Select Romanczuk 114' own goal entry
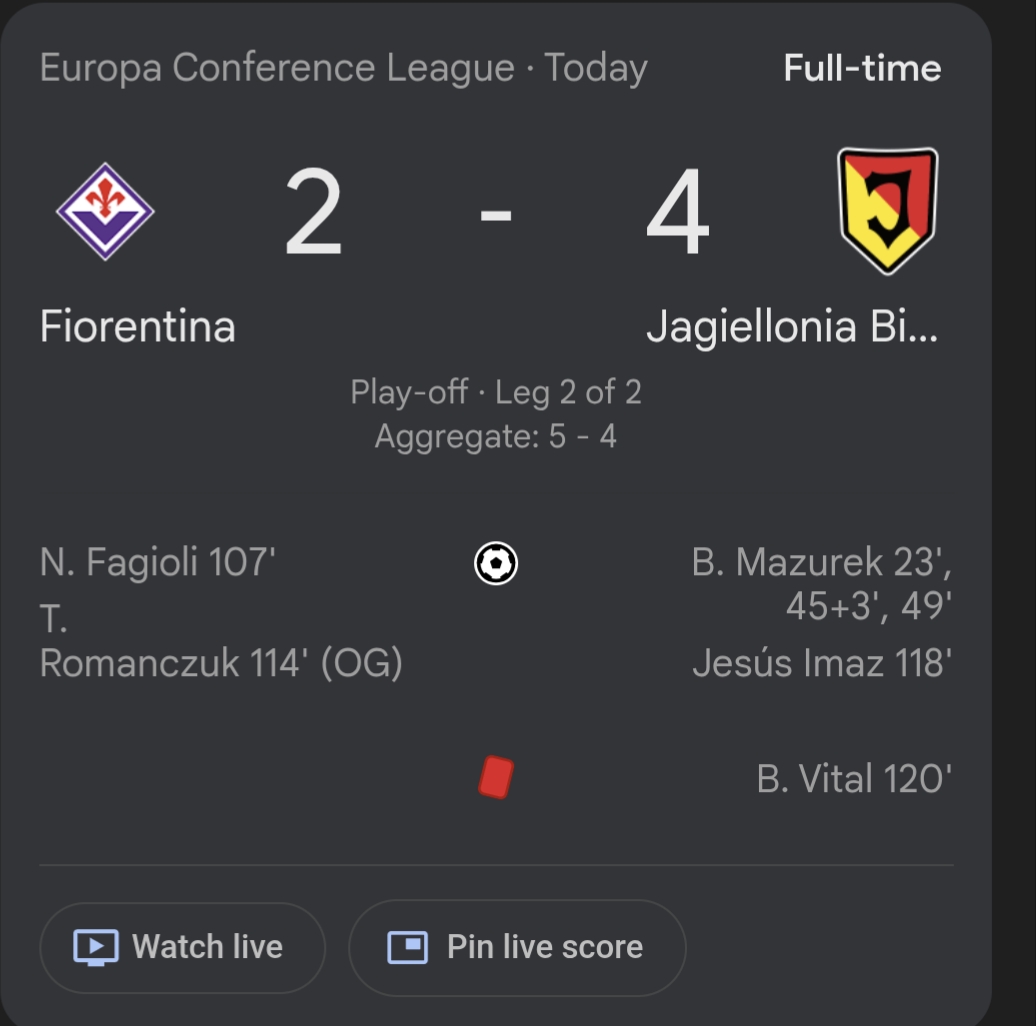The image size is (1036, 1026). coord(221,663)
